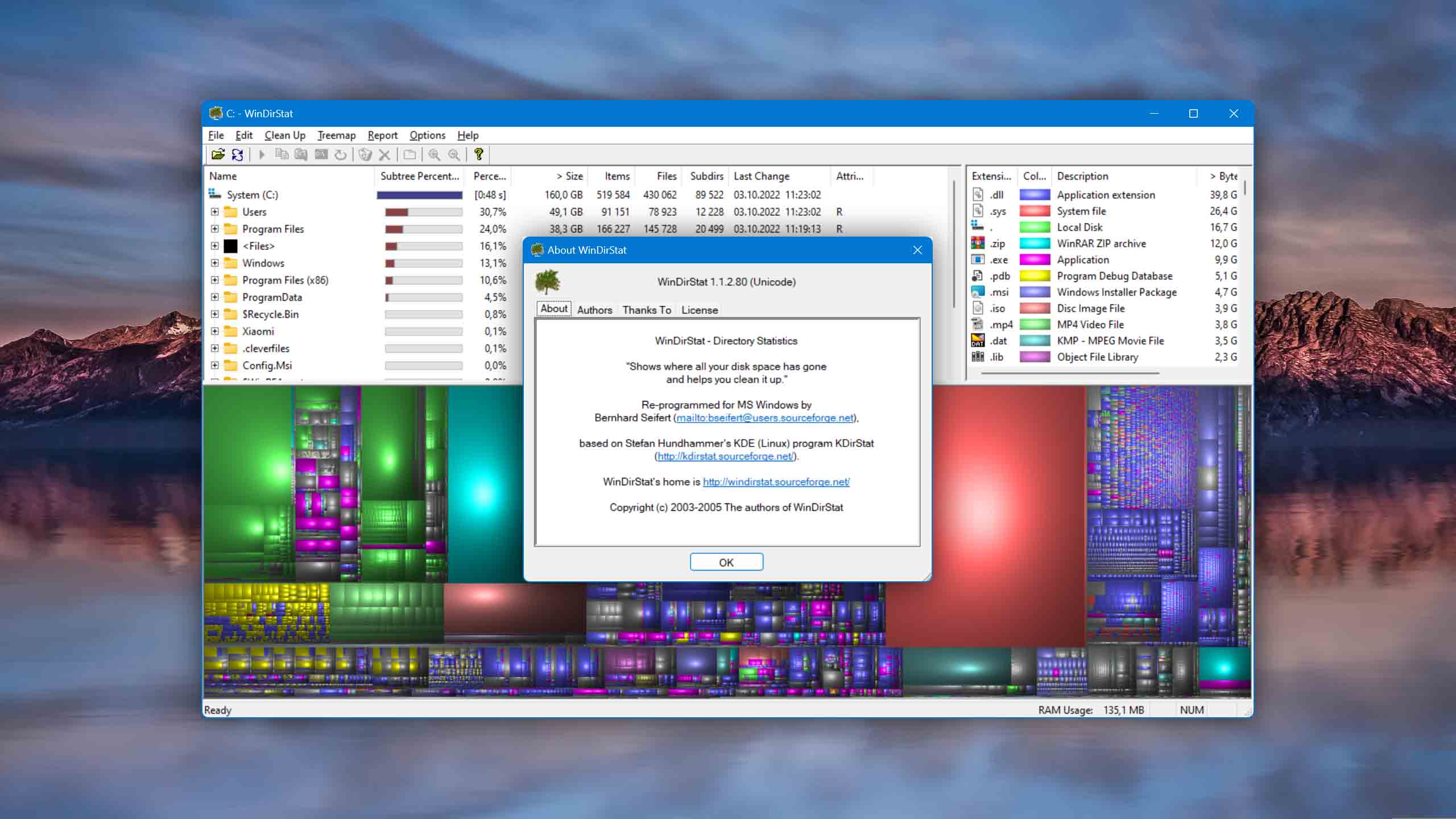Expand the $Recycle.Bin folder node
Image resolution: width=1456 pixels, height=819 pixels.
(214, 315)
